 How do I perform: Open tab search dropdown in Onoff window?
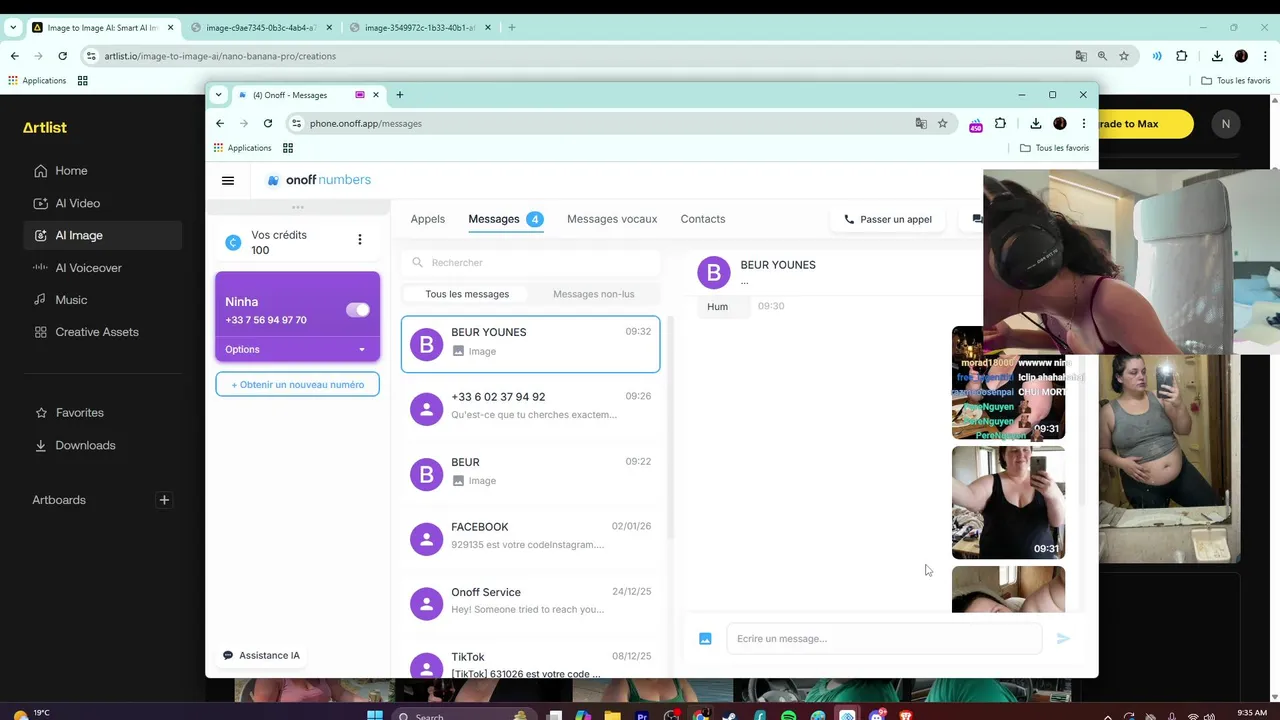point(218,95)
